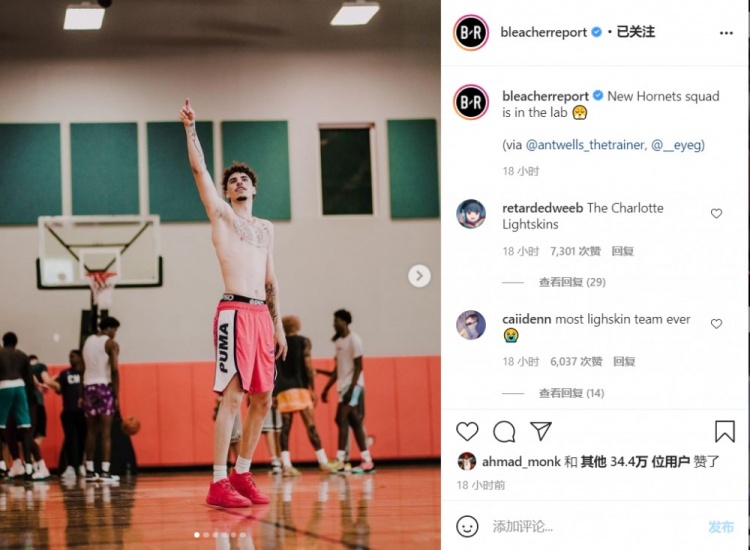Open the @antwells_thetrainer profile link
This screenshot has height=550, width=750.
click(586, 144)
